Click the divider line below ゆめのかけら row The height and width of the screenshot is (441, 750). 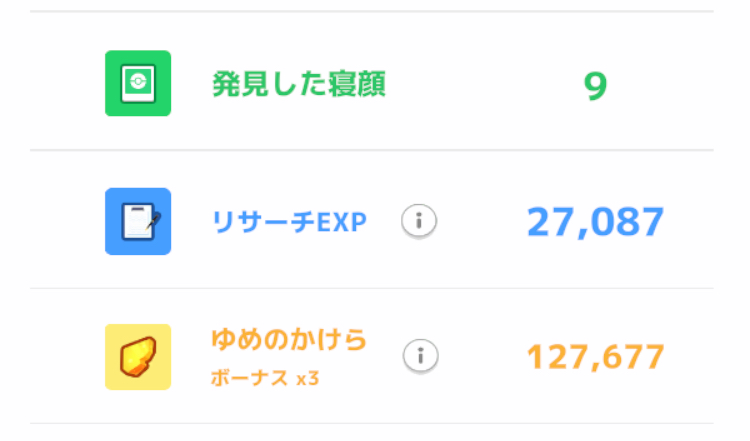372,423
